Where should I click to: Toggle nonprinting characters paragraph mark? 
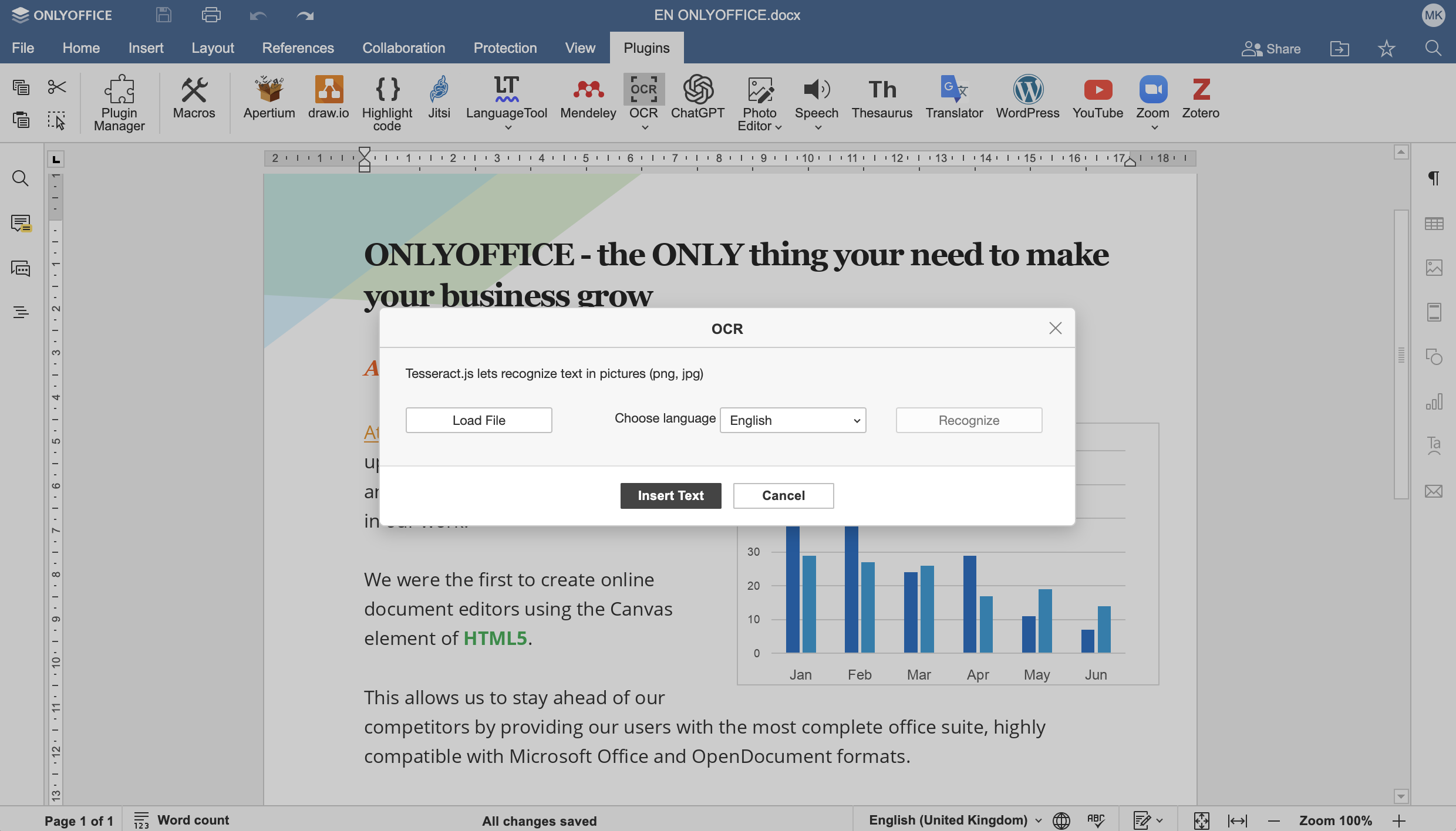coord(1434,178)
